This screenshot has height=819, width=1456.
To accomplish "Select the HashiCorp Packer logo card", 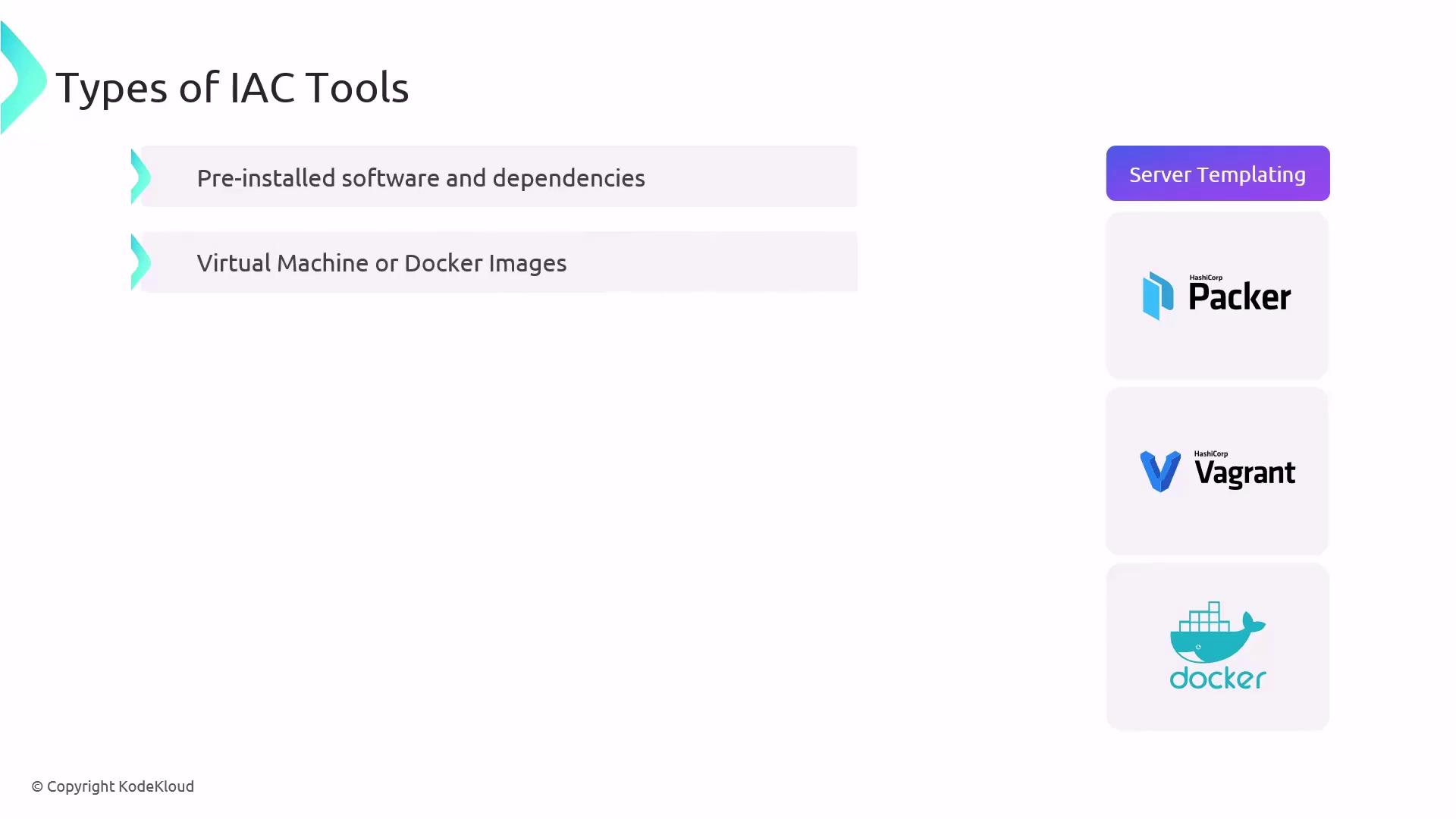I will pos(1217,296).
